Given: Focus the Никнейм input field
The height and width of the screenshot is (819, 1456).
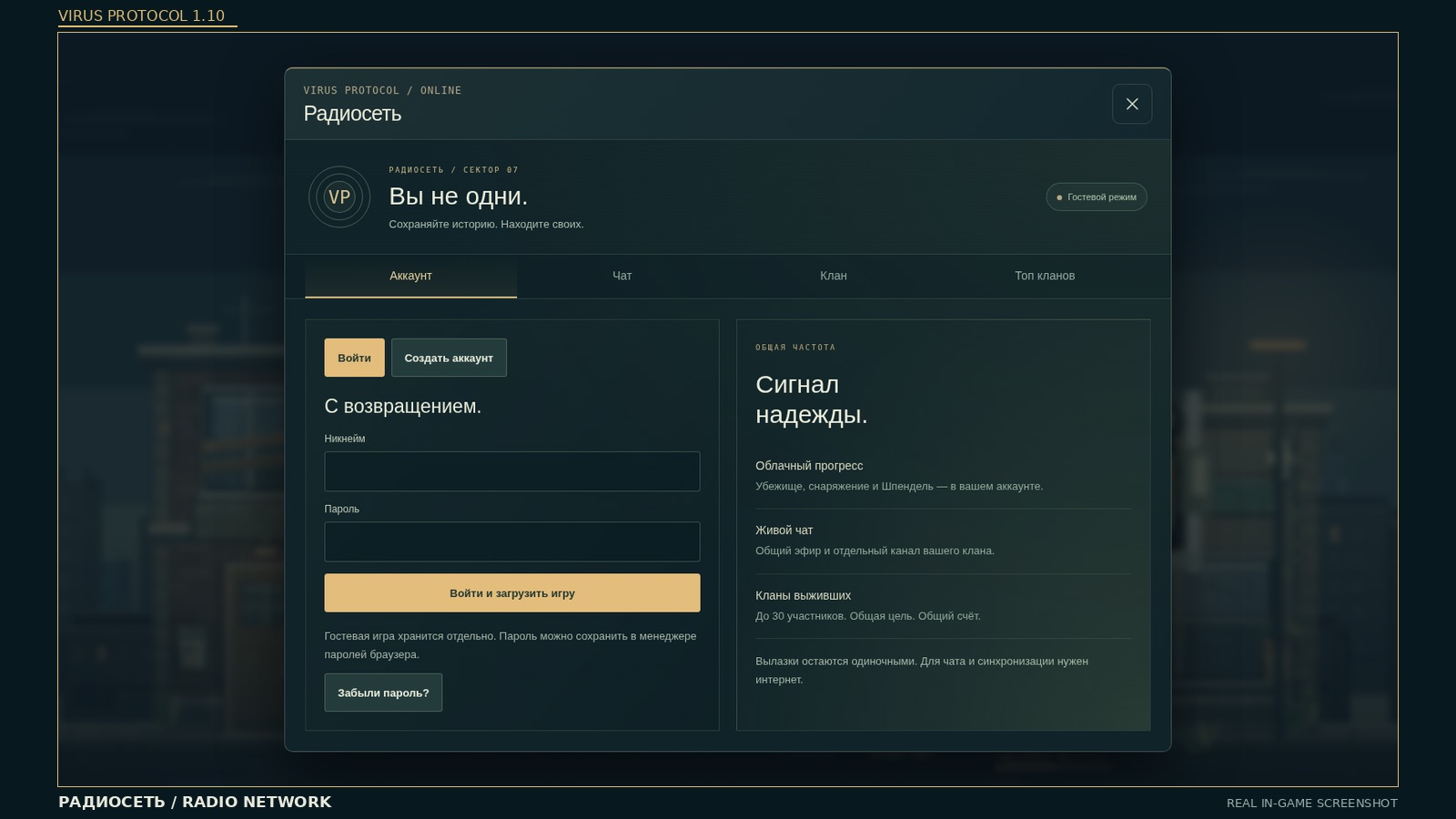Looking at the screenshot, I should pyautogui.click(x=512, y=471).
